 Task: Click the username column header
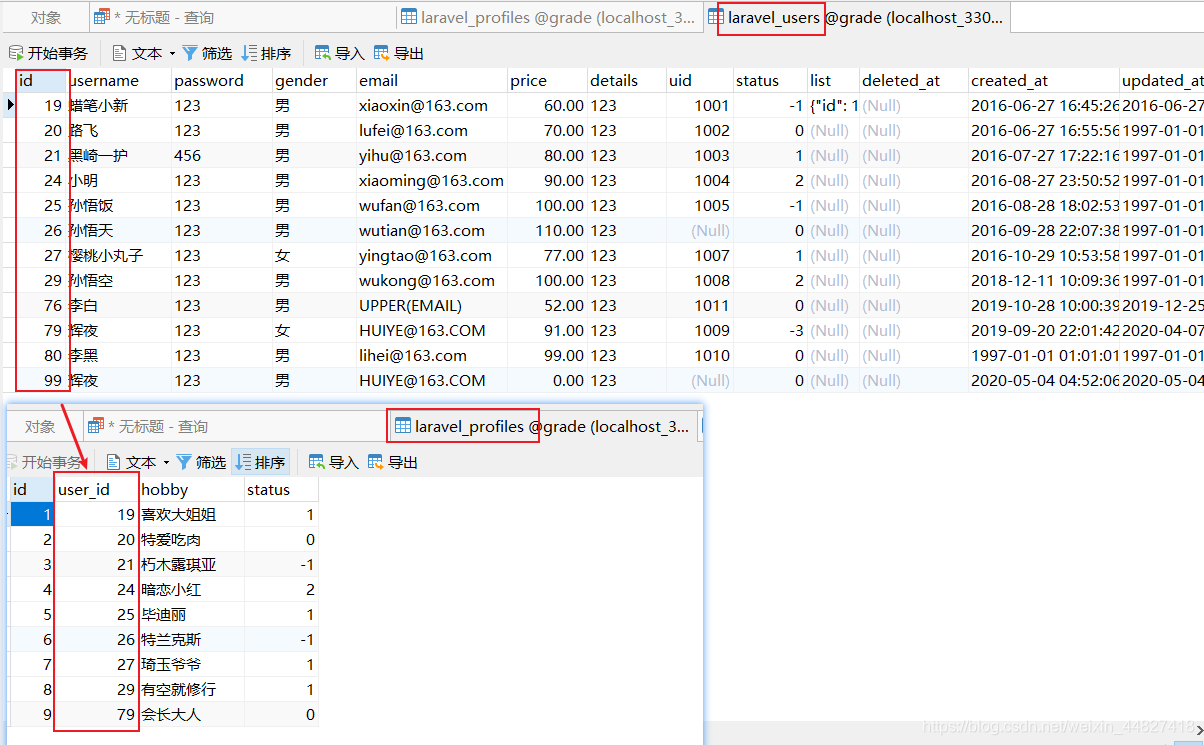(119, 80)
